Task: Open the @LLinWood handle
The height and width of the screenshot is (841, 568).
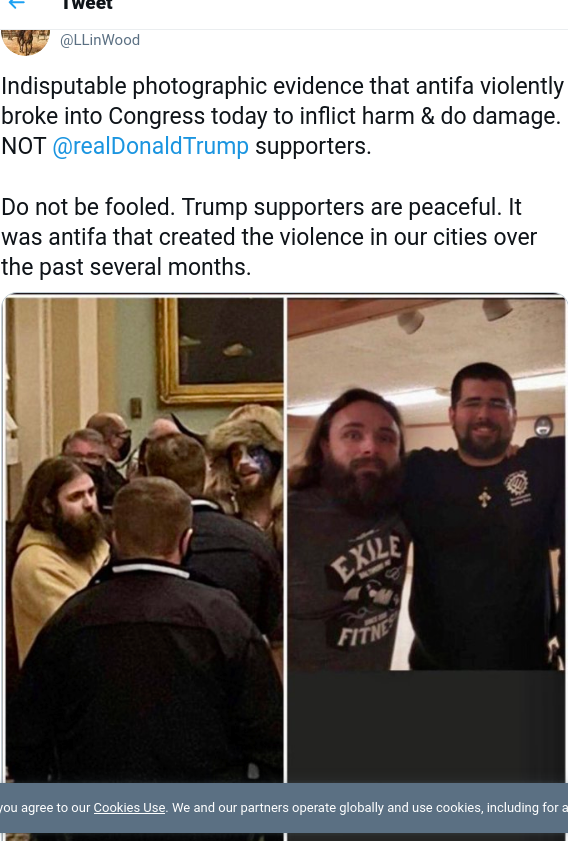Action: pyautogui.click(x=100, y=40)
